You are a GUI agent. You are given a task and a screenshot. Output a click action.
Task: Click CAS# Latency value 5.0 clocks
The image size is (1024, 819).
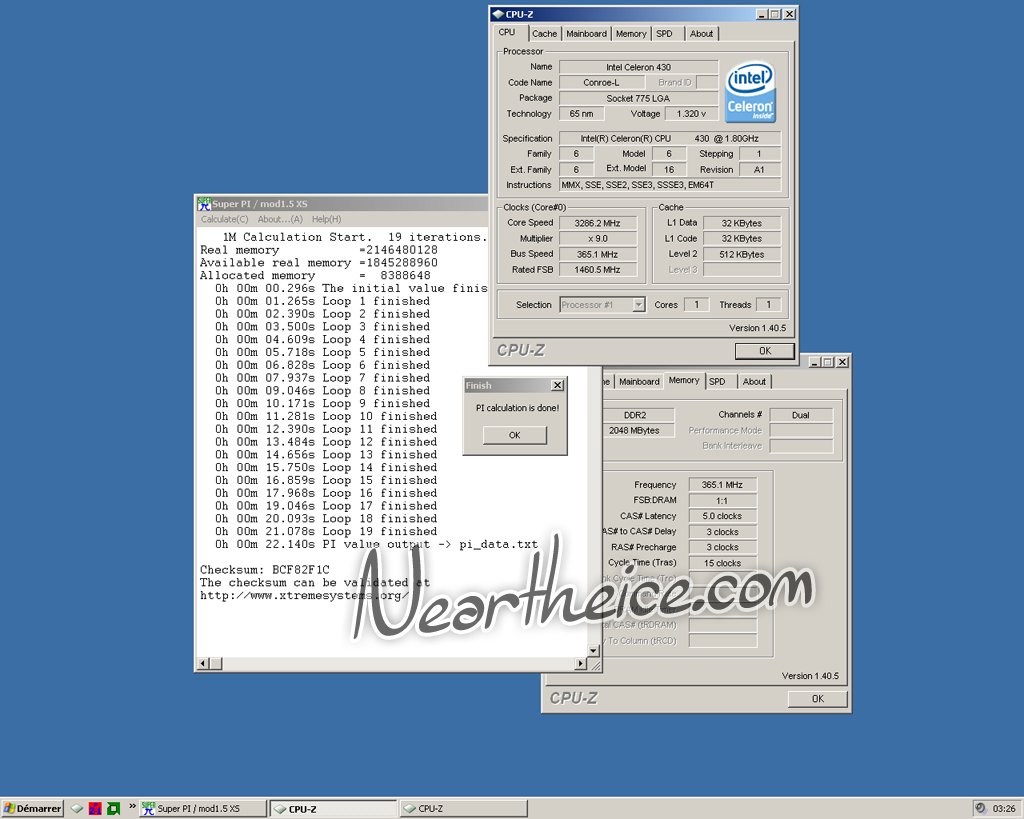pyautogui.click(x=722, y=516)
